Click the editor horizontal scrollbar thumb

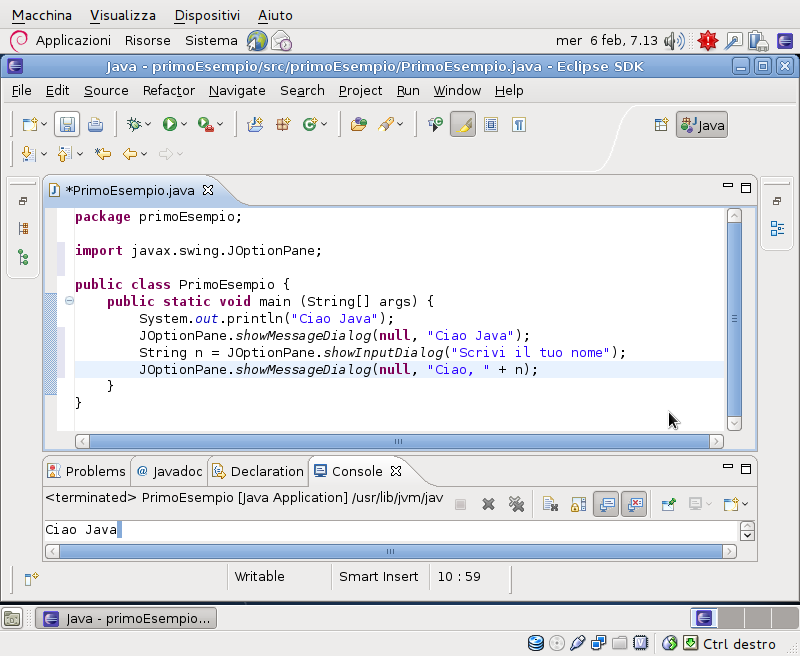tap(399, 442)
